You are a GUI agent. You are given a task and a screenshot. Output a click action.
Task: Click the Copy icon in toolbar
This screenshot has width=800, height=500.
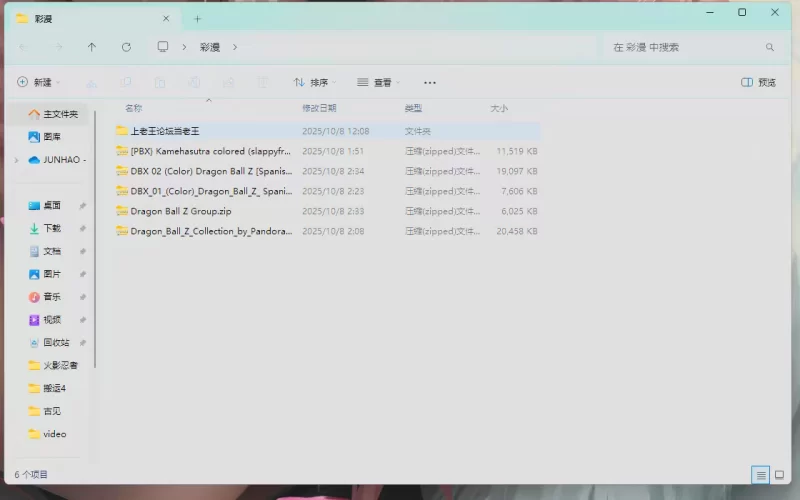126,83
